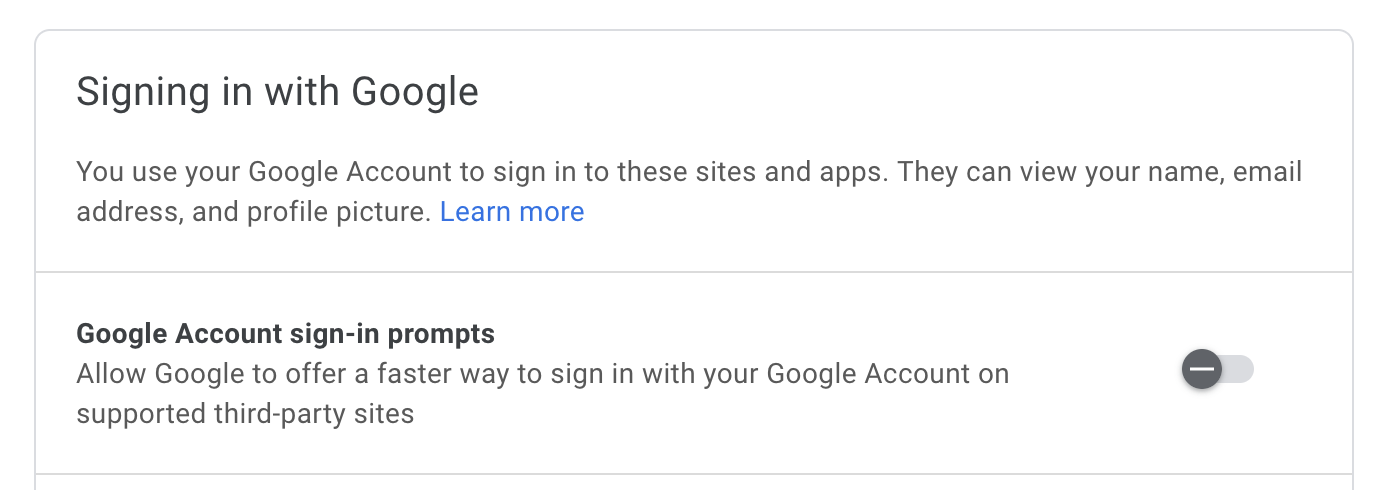Click the "Signing in with Google" heading
The image size is (1400, 490).
coord(277,92)
